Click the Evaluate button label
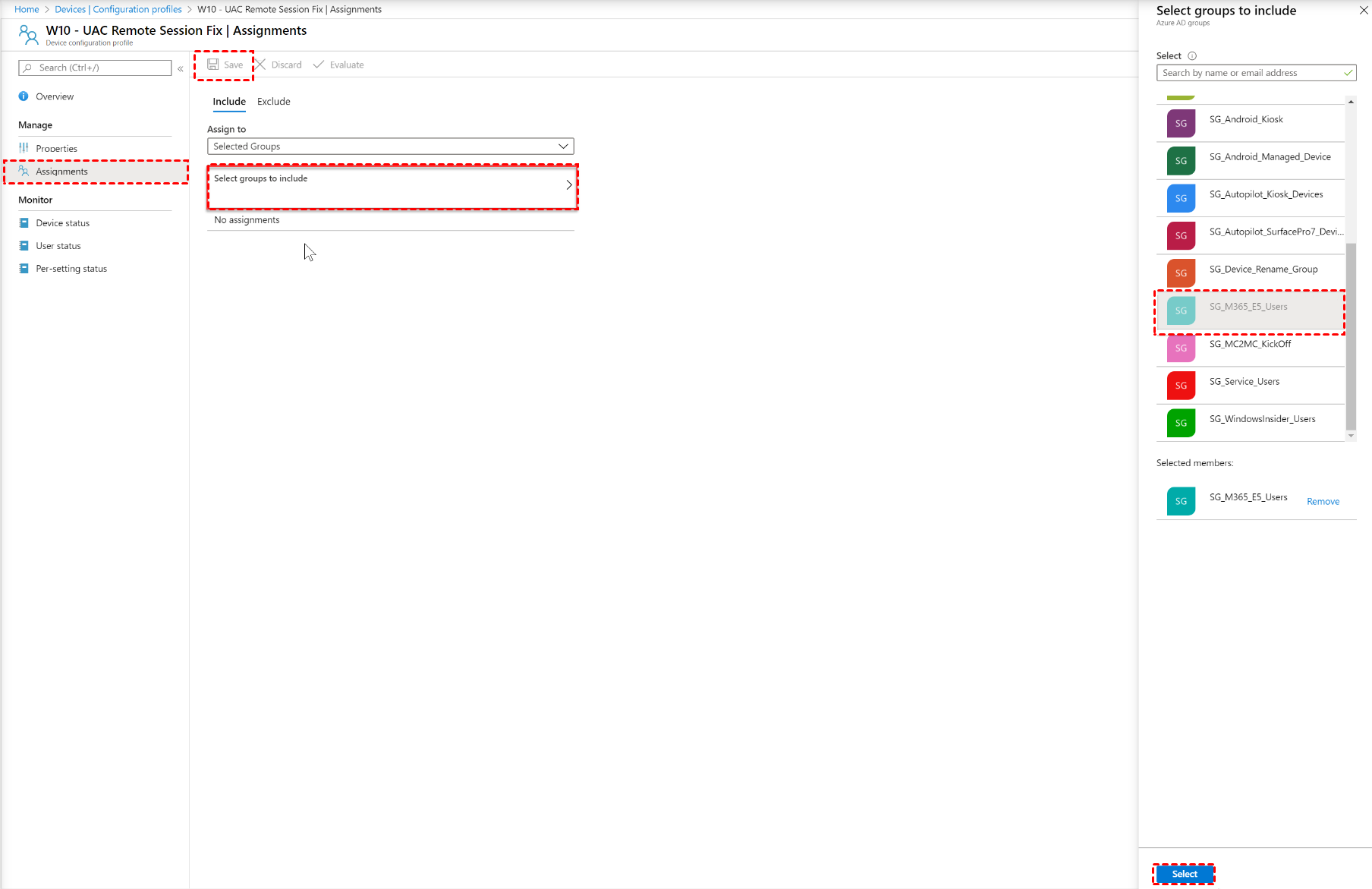1372x889 pixels. pos(347,65)
